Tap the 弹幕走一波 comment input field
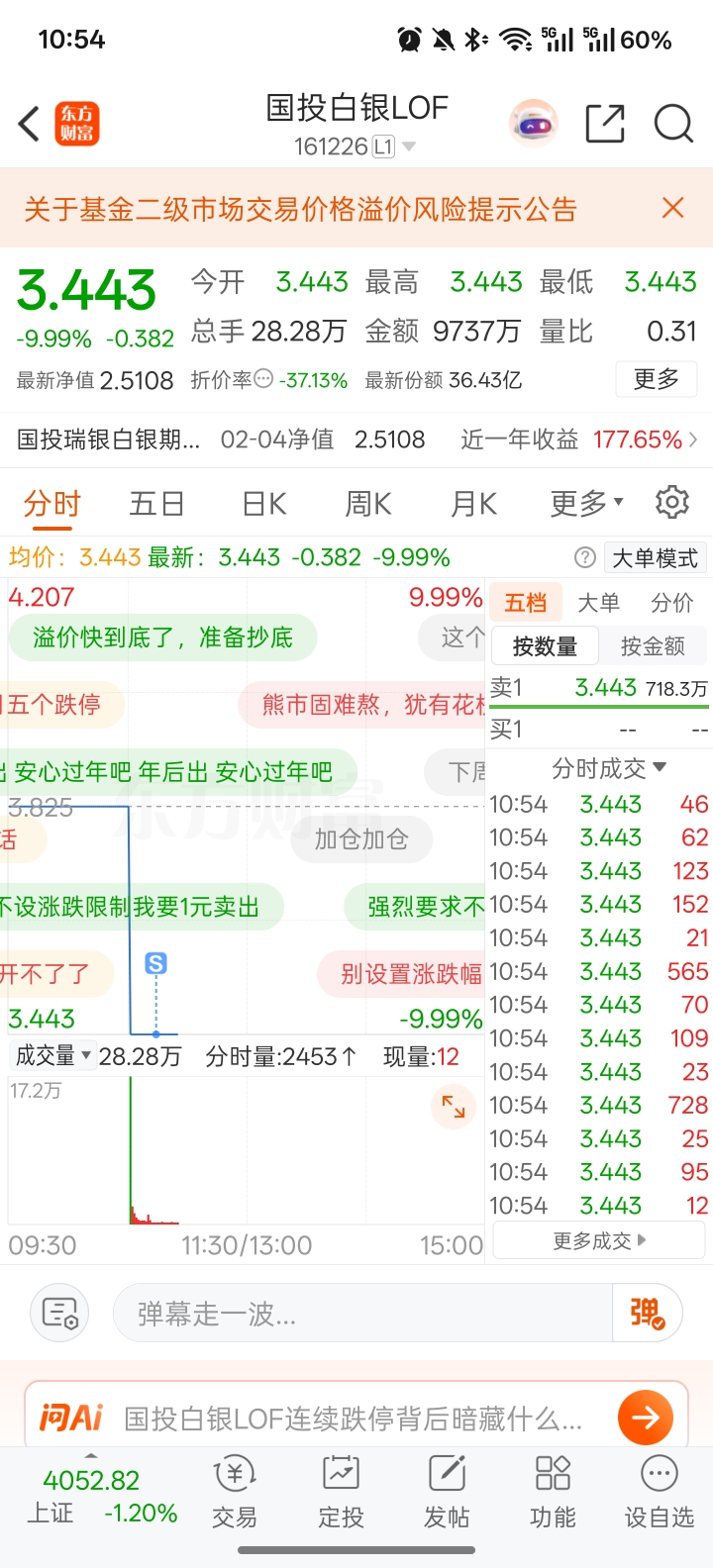Viewport: 713px width, 1568px height. pos(363,1314)
